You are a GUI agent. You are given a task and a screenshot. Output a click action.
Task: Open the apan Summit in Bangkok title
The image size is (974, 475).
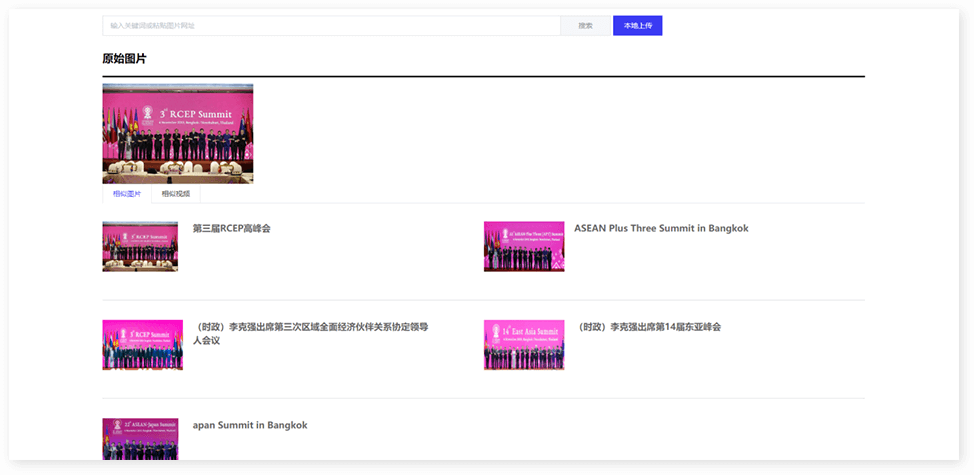point(250,425)
